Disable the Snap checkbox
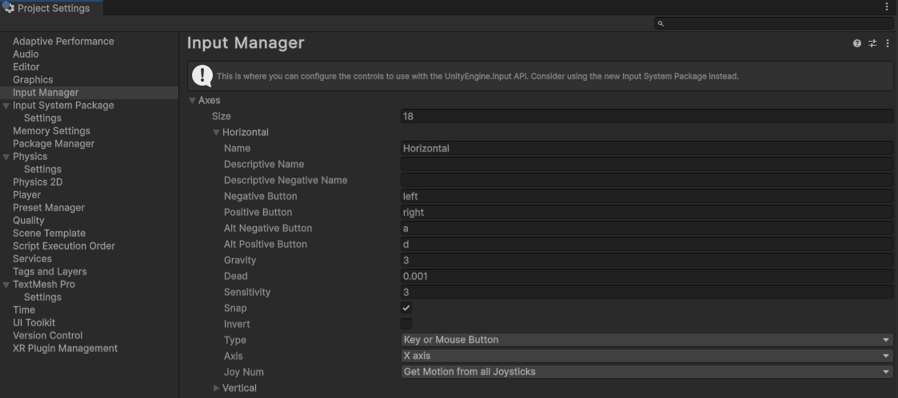The image size is (898, 398). pos(406,308)
